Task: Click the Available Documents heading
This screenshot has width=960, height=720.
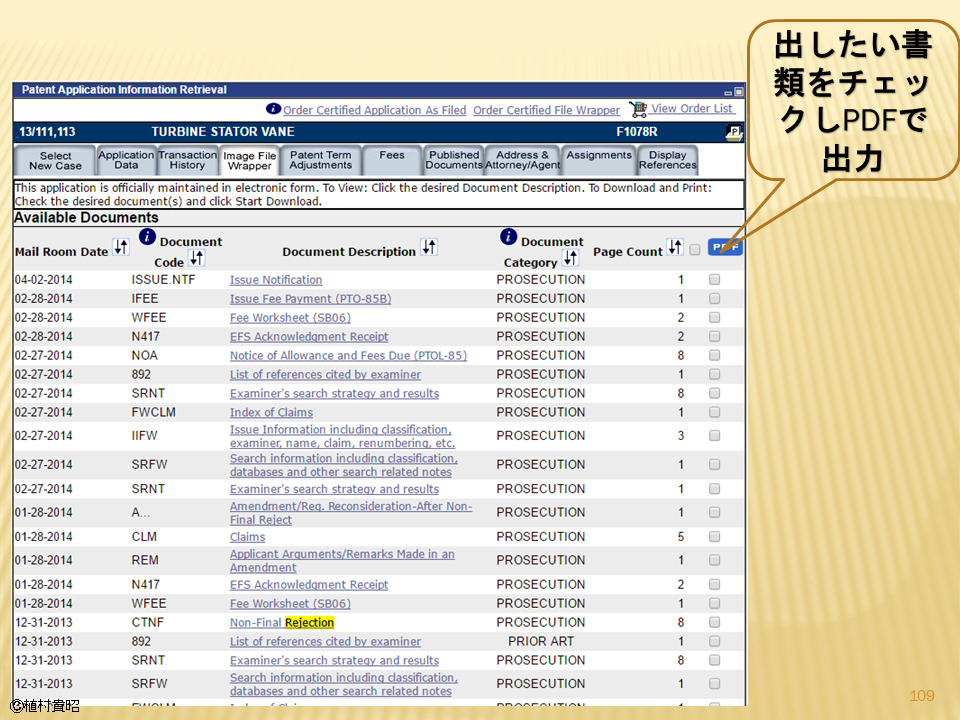Action: pyautogui.click(x=86, y=218)
